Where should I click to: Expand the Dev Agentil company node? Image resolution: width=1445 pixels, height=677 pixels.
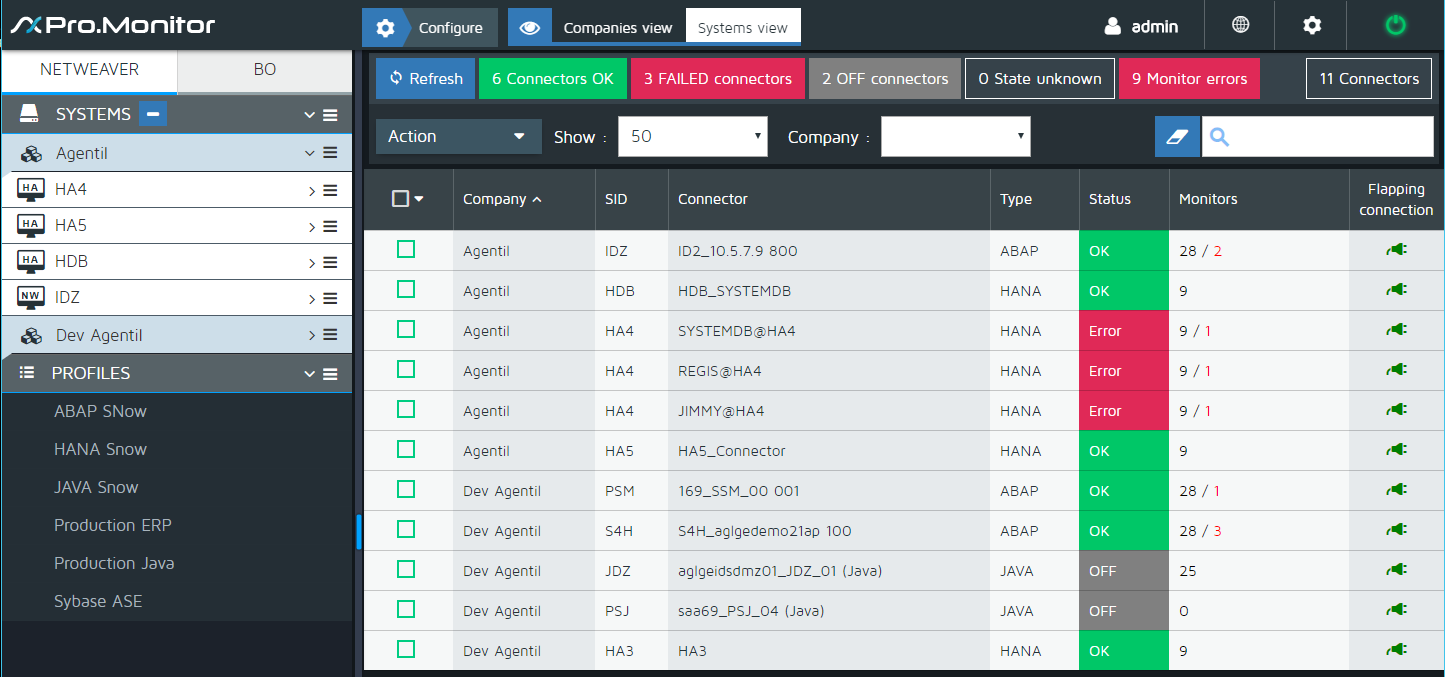(x=312, y=335)
